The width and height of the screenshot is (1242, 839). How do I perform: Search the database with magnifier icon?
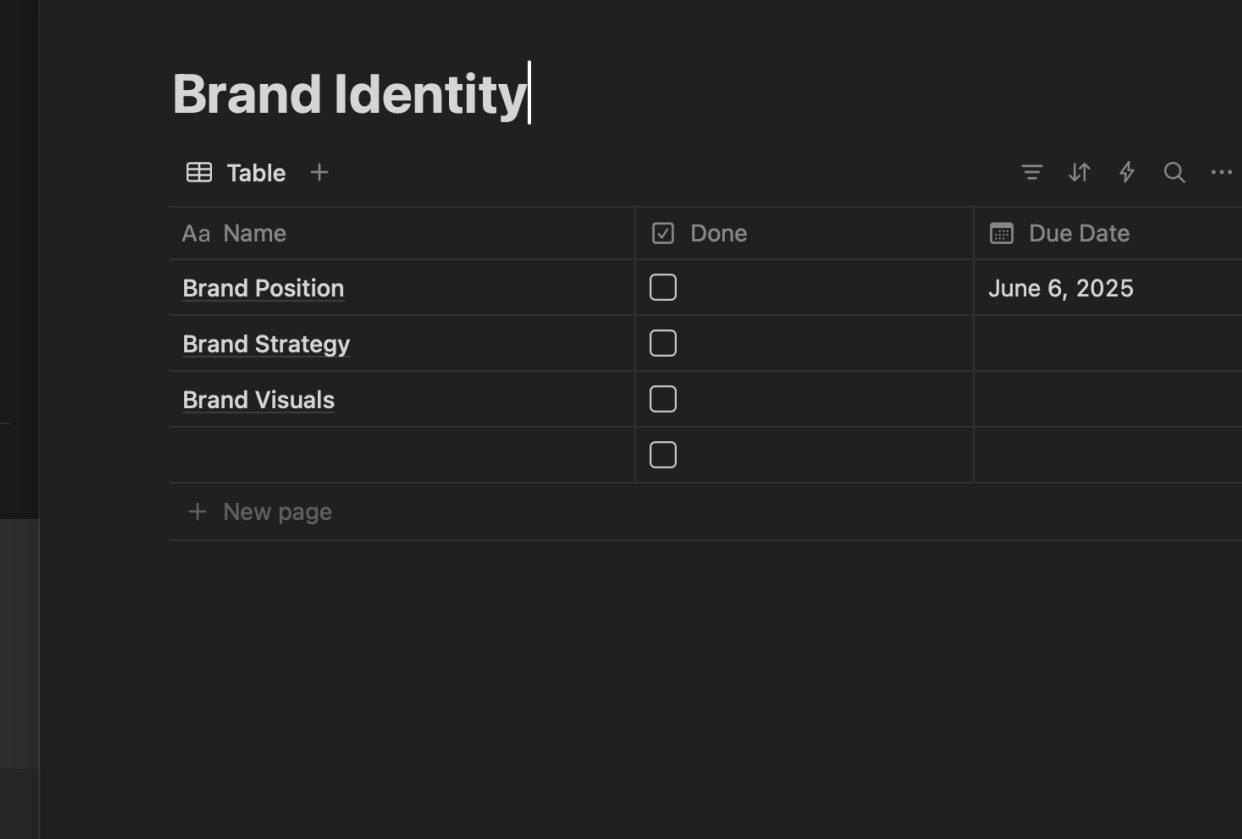coord(1175,173)
